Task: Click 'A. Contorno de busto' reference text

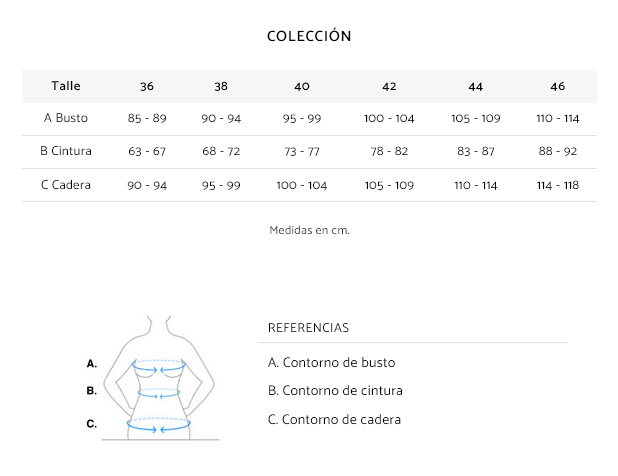Action: pos(331,363)
